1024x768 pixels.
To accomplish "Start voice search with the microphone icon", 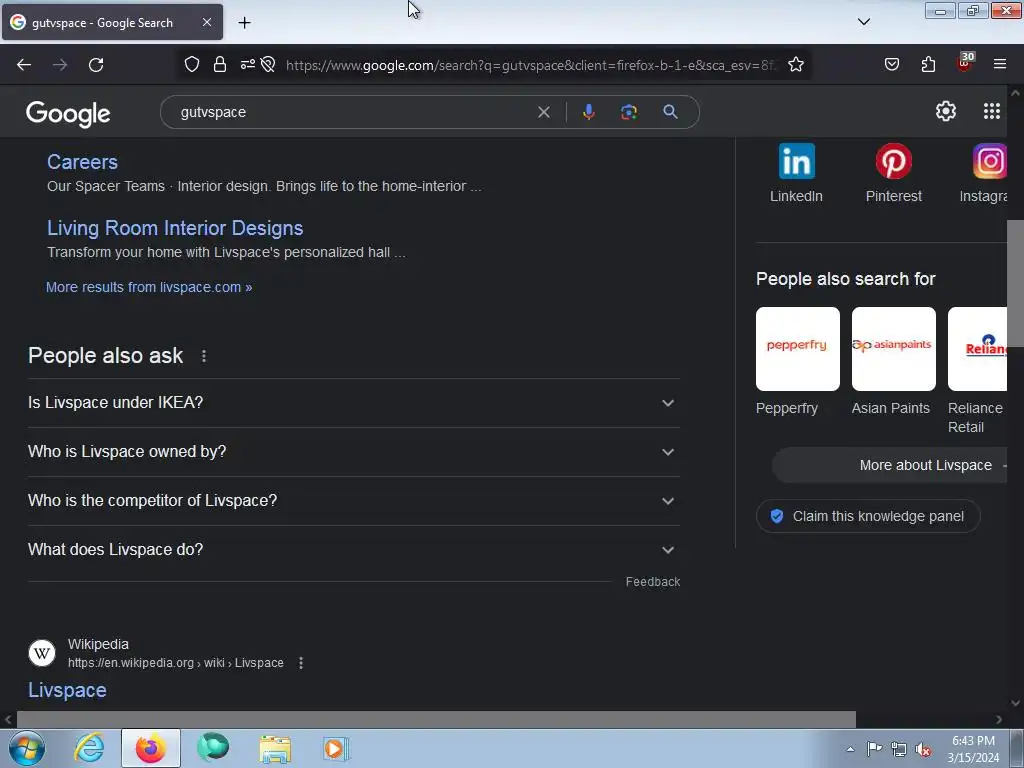I will [588, 112].
